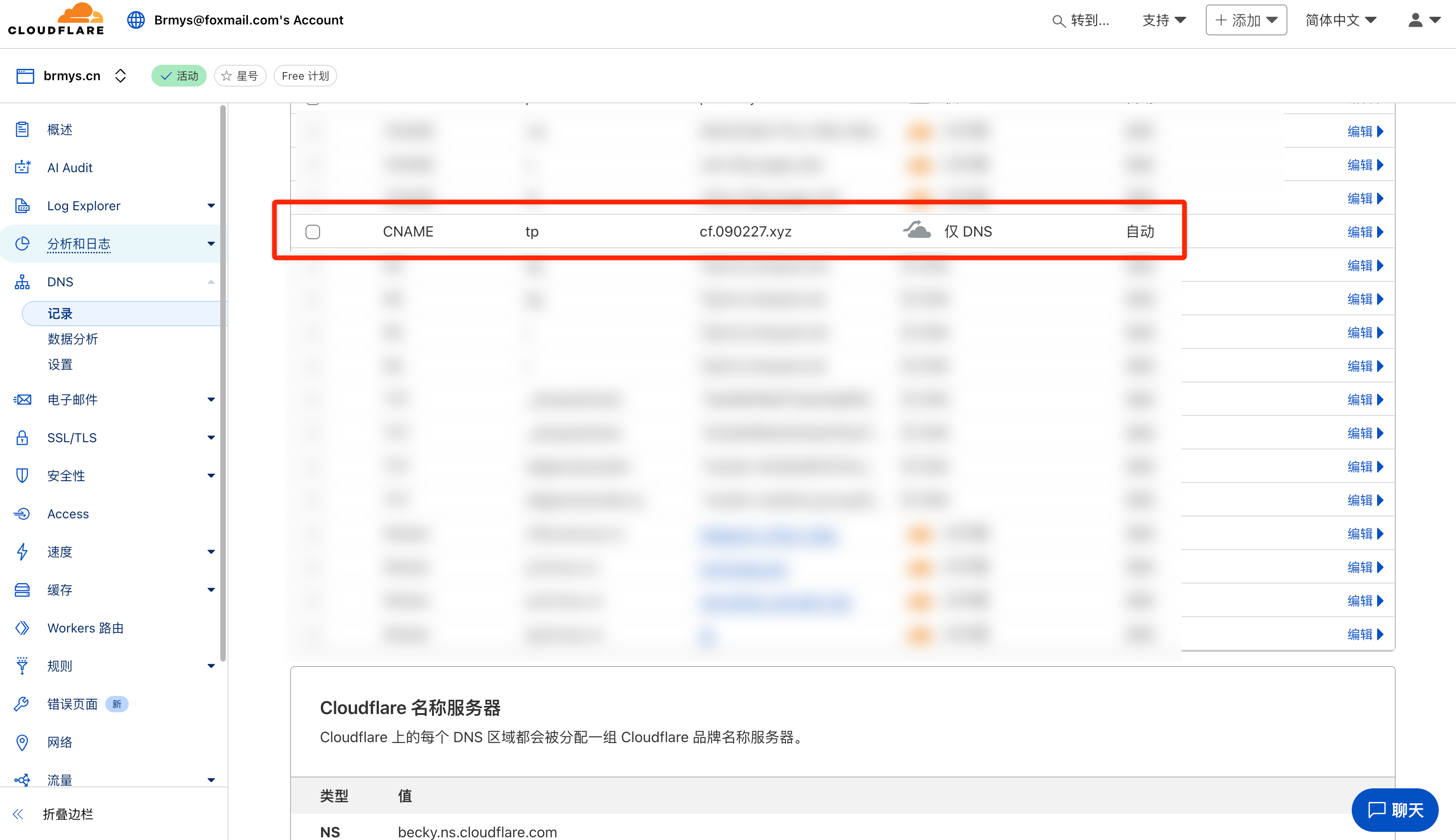Click the AI Audit robot icon
The height and width of the screenshot is (840, 1456).
click(22, 167)
